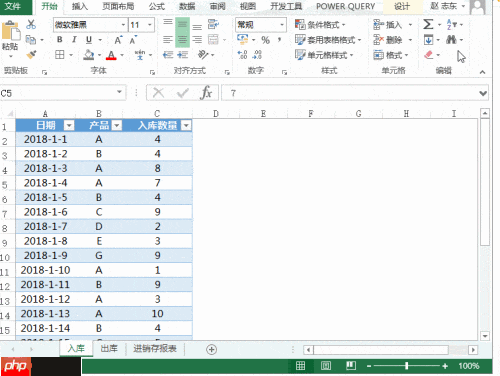Switch to the 出库 sheet tab
Image resolution: width=500 pixels, height=376 pixels.
109,349
